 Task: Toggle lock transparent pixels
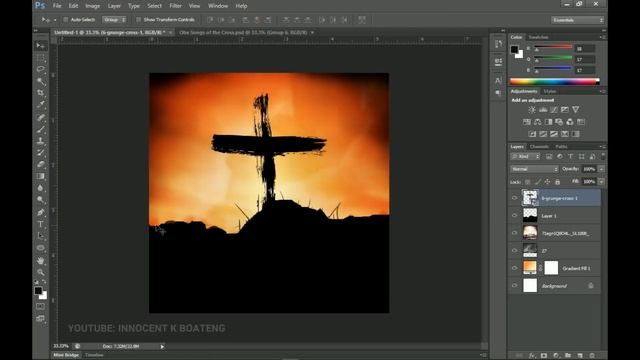(528, 182)
